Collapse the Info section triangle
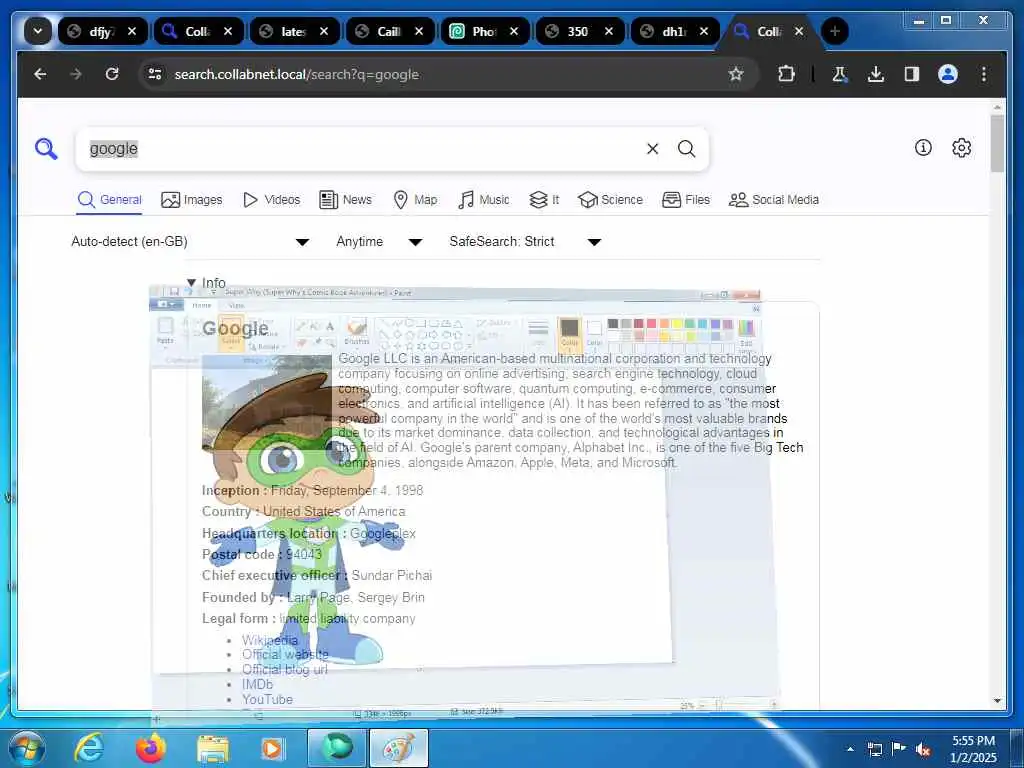 pyautogui.click(x=191, y=283)
